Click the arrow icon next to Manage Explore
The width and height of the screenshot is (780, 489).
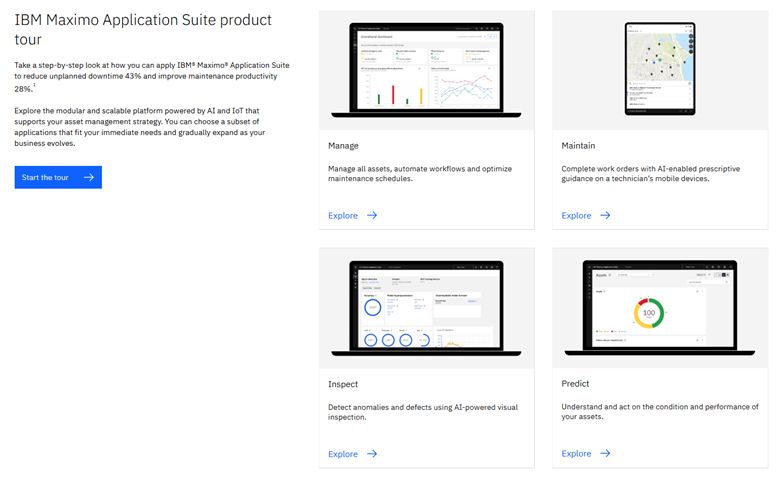point(372,215)
